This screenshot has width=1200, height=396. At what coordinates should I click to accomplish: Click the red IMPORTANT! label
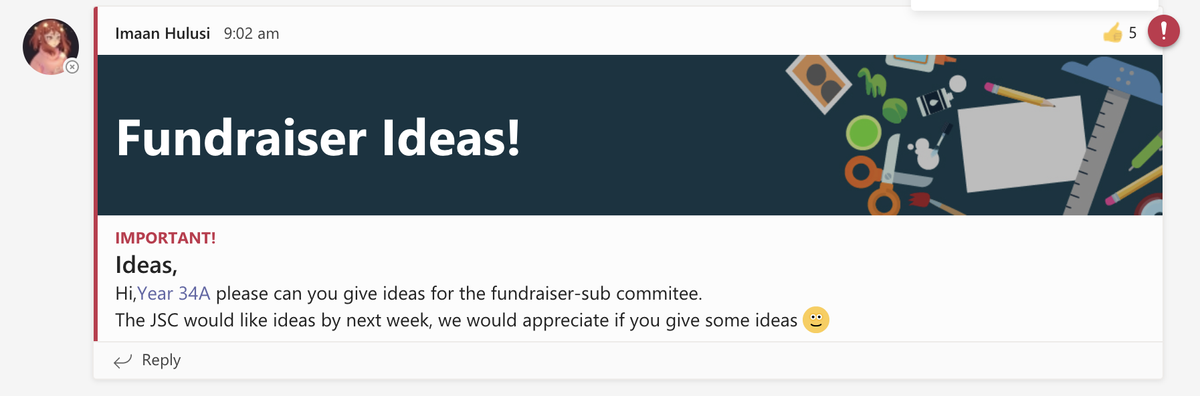pyautogui.click(x=166, y=238)
